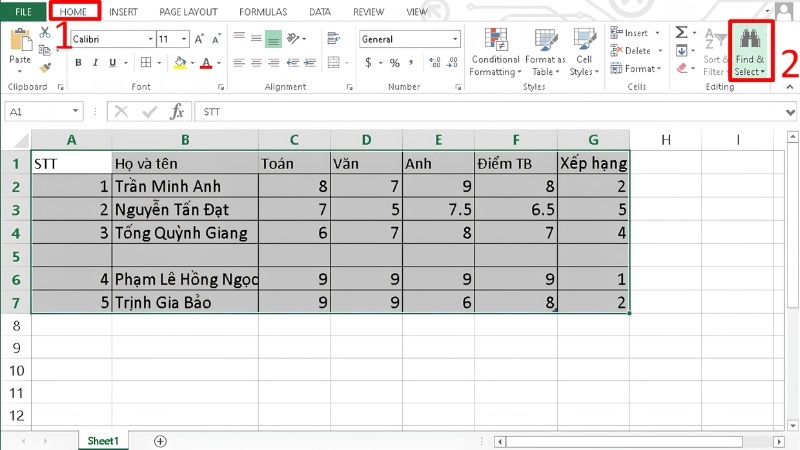Image resolution: width=800 pixels, height=450 pixels.
Task: Increase decimal places icon
Action: pos(435,62)
